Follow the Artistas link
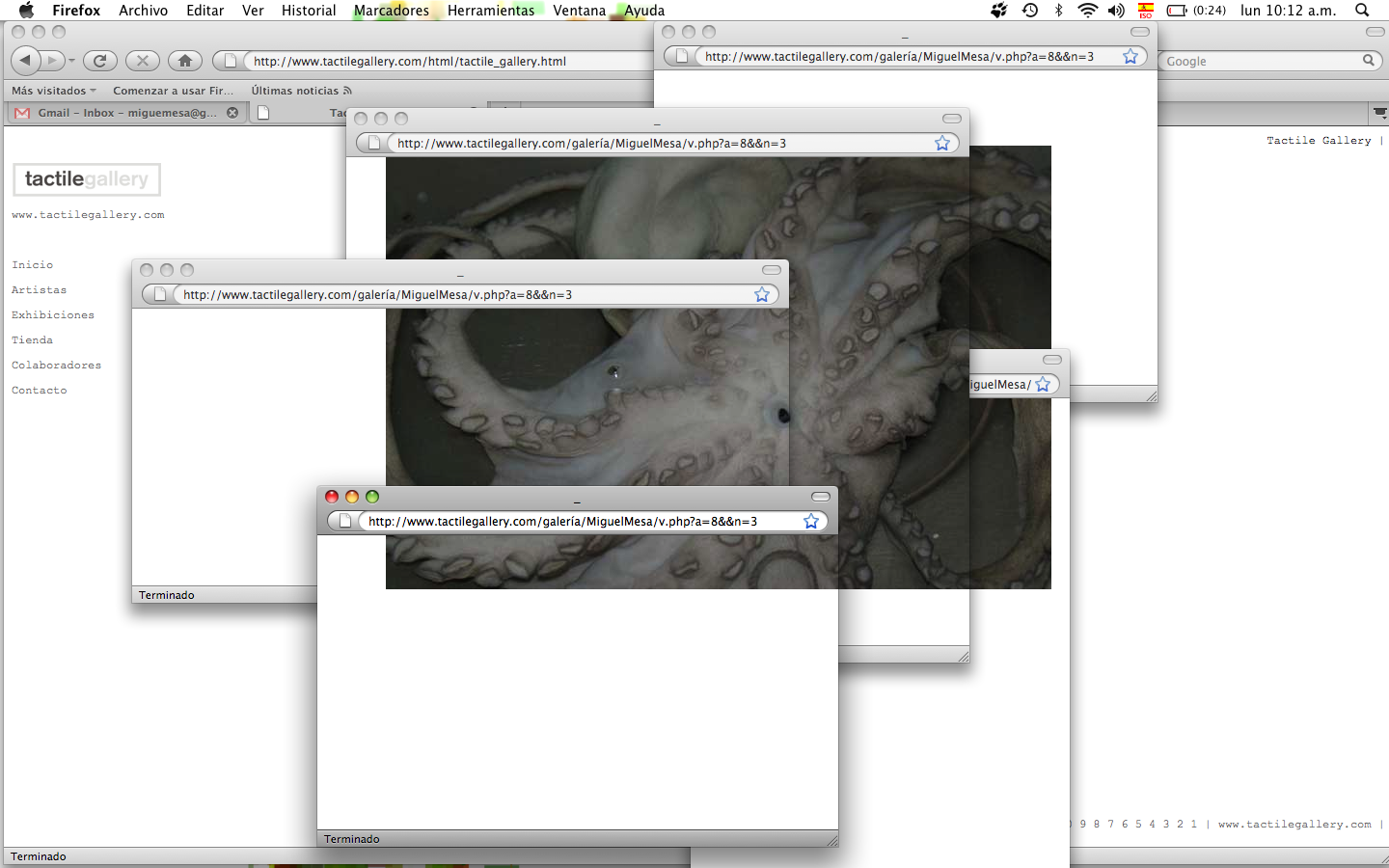 (40, 290)
